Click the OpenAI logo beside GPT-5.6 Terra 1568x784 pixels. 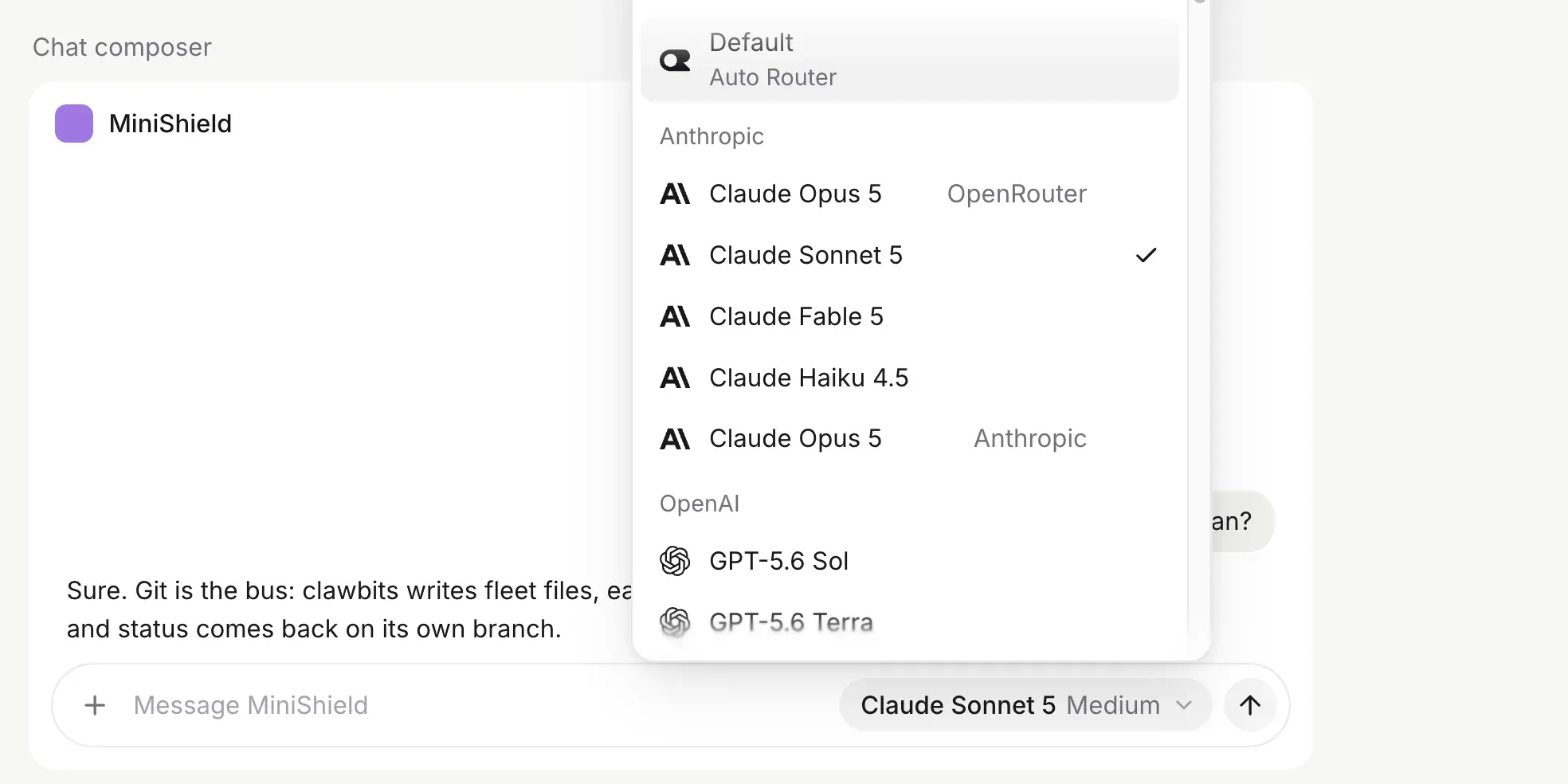675,622
